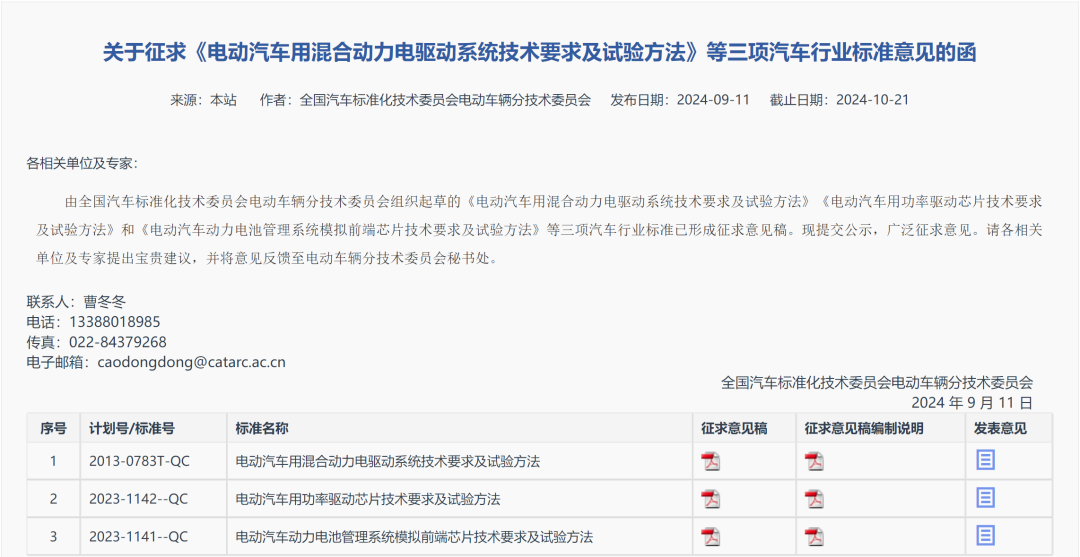Open 编制说明 PDF for 2023-1141--QC
The width and height of the screenshot is (1080, 557).
pyautogui.click(x=814, y=536)
